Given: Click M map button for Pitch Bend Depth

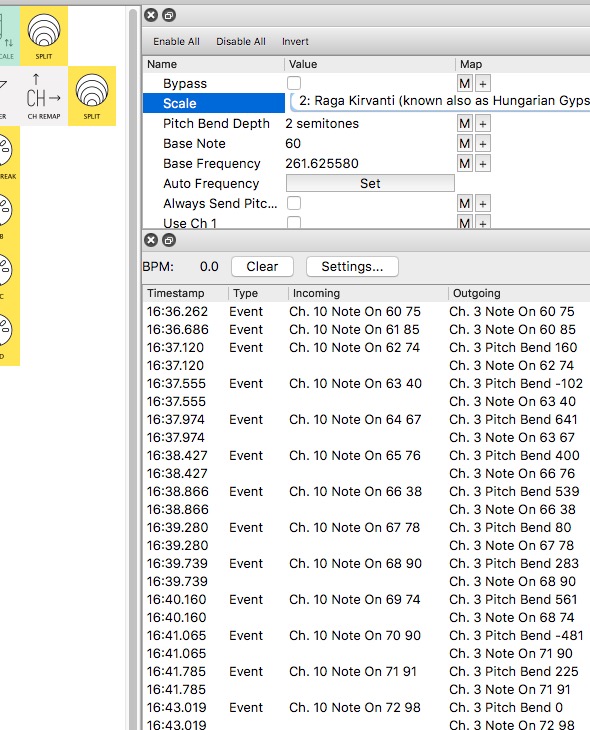Looking at the screenshot, I should 465,123.
